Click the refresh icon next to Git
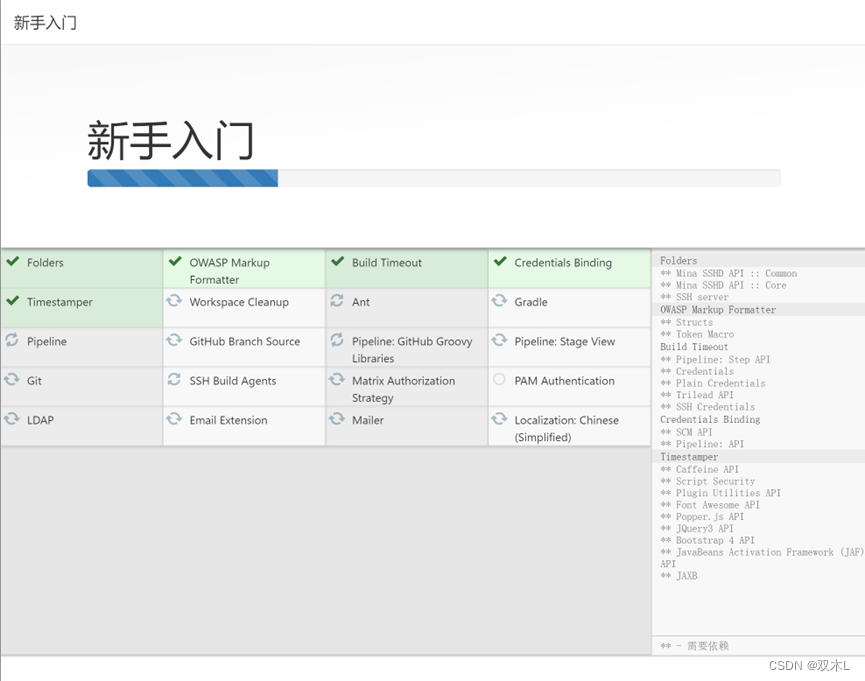865x681 pixels. click(12, 380)
